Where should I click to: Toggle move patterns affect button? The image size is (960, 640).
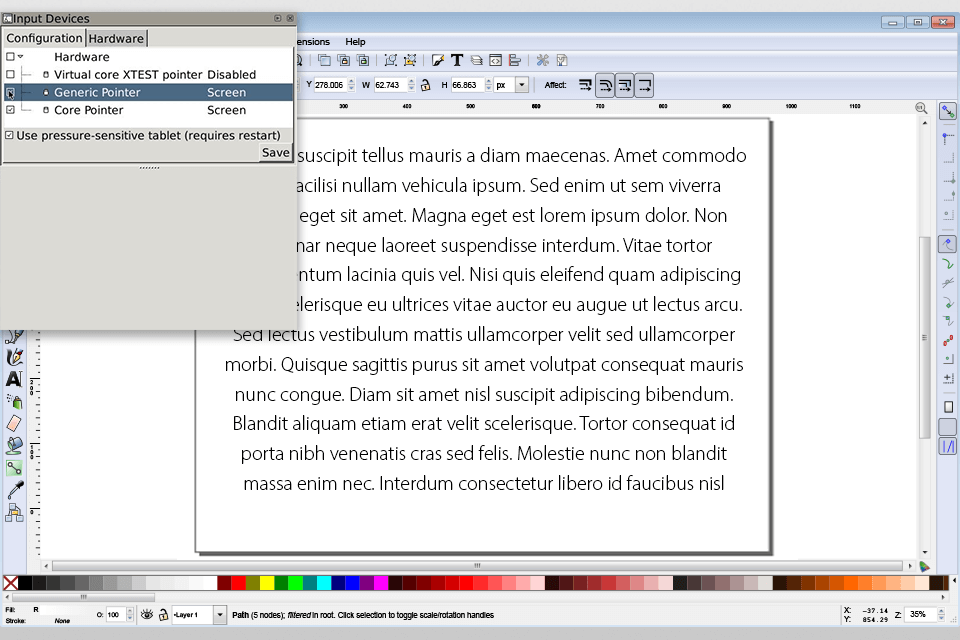pos(644,85)
